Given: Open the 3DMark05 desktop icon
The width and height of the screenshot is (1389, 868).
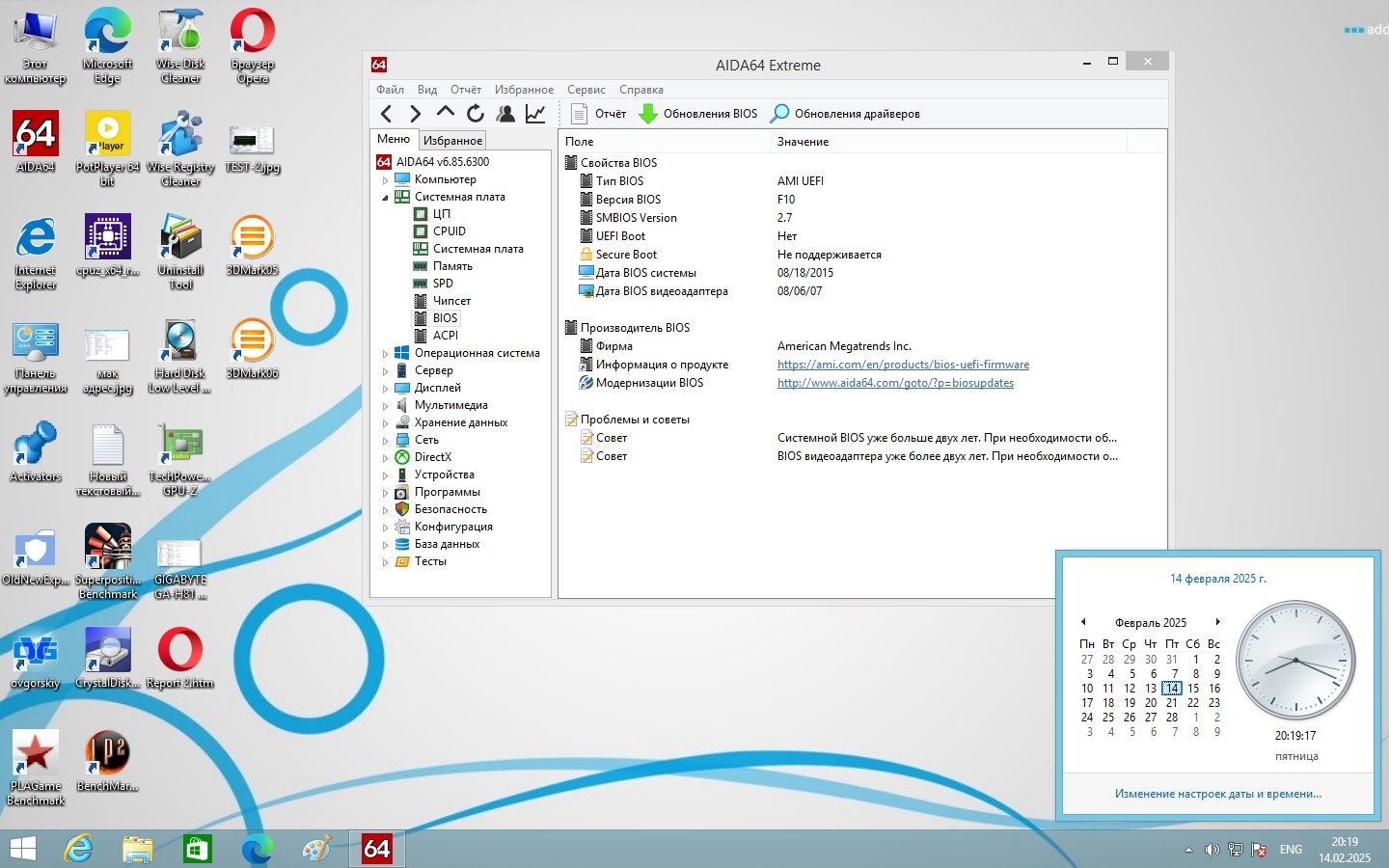Looking at the screenshot, I should click(252, 245).
